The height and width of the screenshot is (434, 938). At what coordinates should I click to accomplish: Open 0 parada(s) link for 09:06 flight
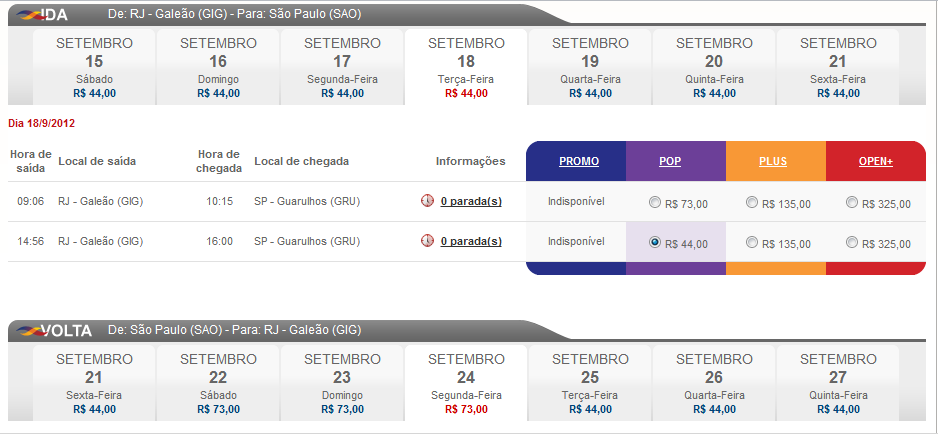point(471,202)
